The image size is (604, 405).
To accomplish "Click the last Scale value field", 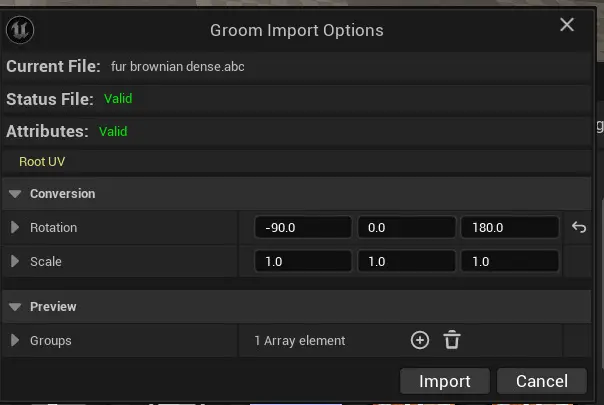I will click(509, 261).
